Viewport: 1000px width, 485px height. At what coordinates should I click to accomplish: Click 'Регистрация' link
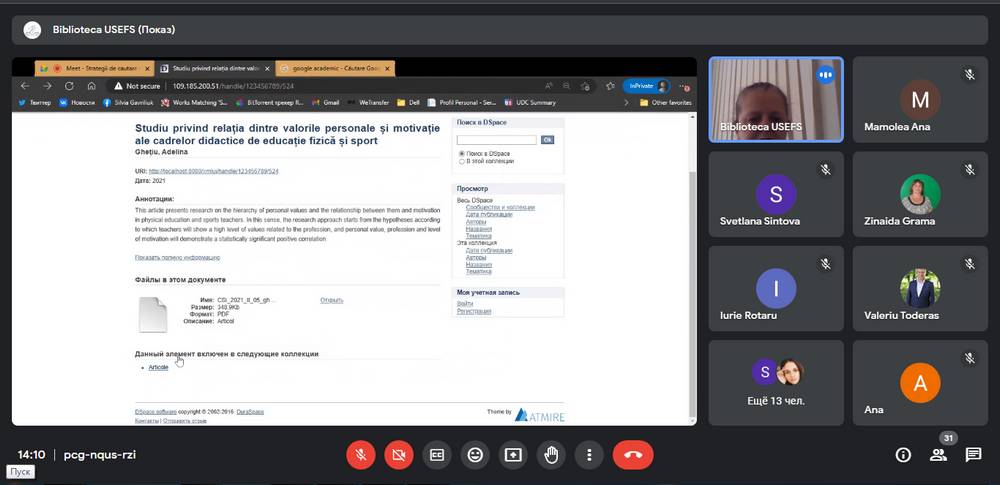click(474, 311)
